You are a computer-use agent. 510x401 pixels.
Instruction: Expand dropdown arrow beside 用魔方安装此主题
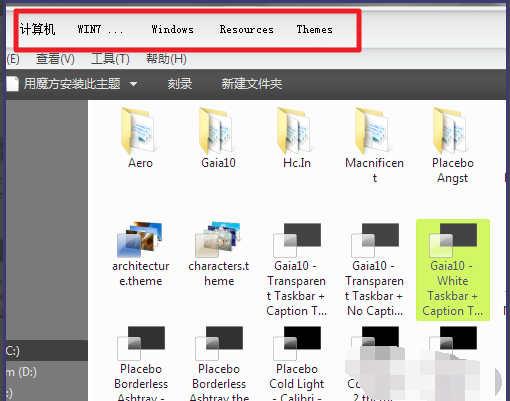pos(133,84)
